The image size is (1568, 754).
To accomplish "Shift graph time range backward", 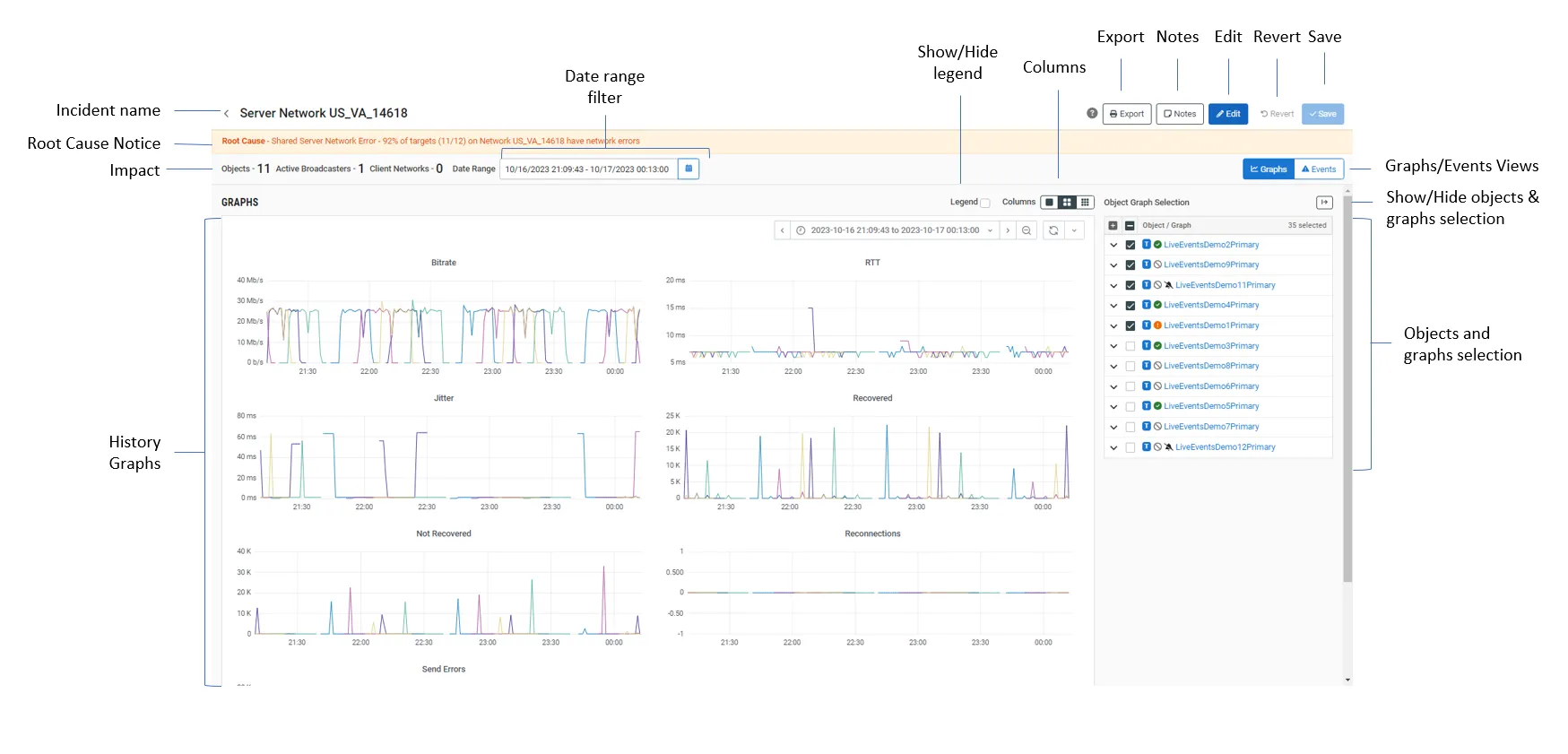I will [x=783, y=230].
